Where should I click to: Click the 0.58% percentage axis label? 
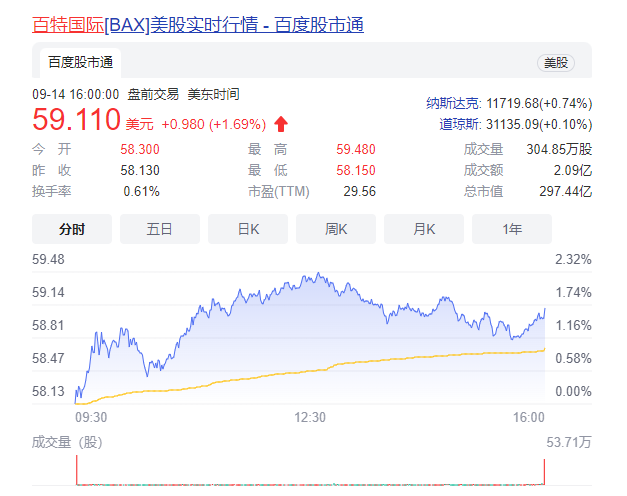tap(573, 358)
